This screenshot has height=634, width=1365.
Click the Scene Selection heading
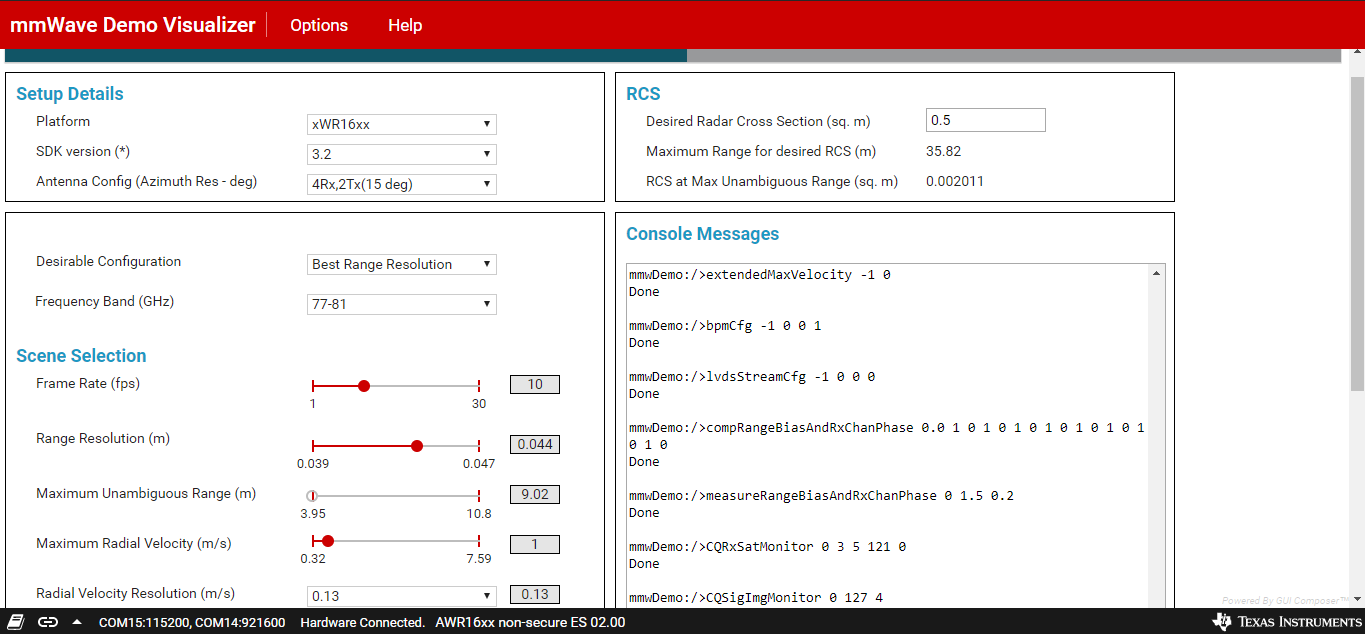[x=81, y=356]
